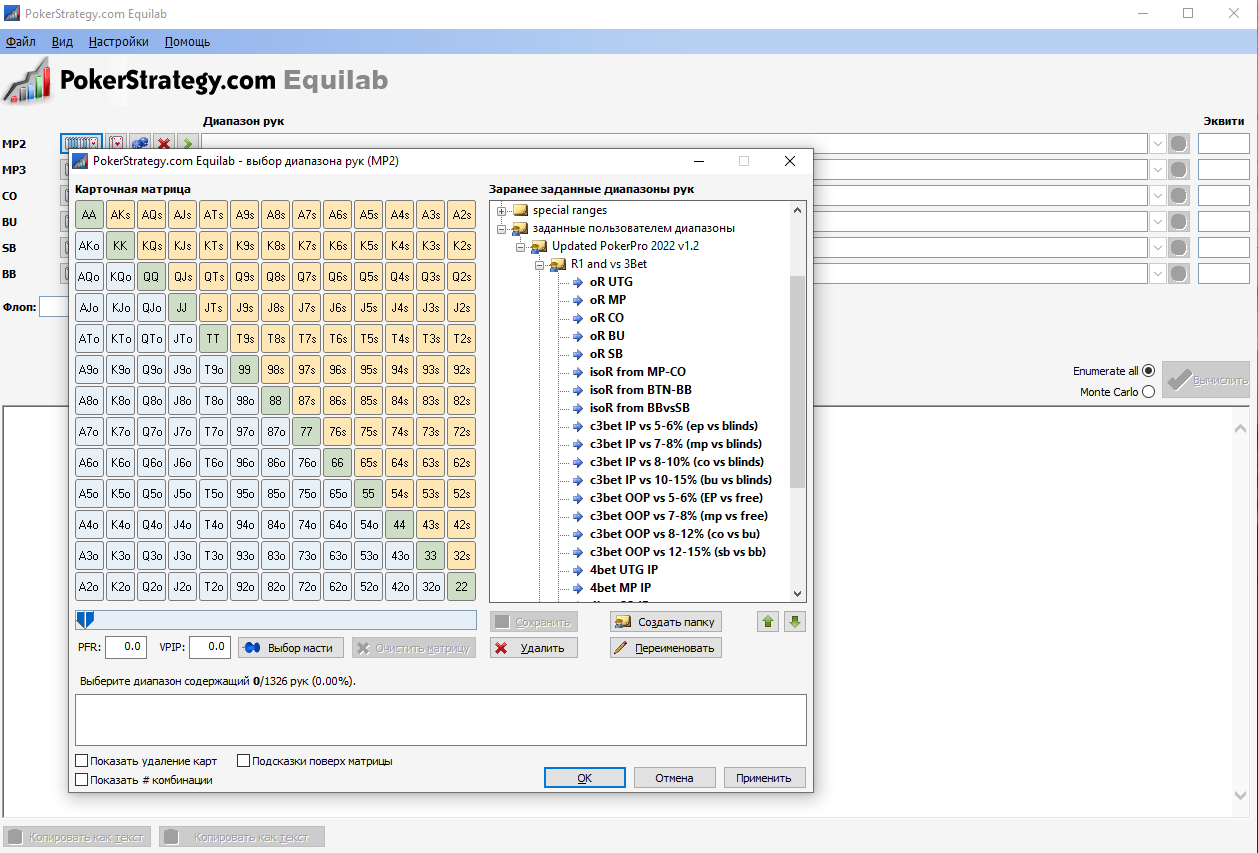This screenshot has width=1258, height=853.
Task: Open the Вид menu
Action: click(62, 42)
